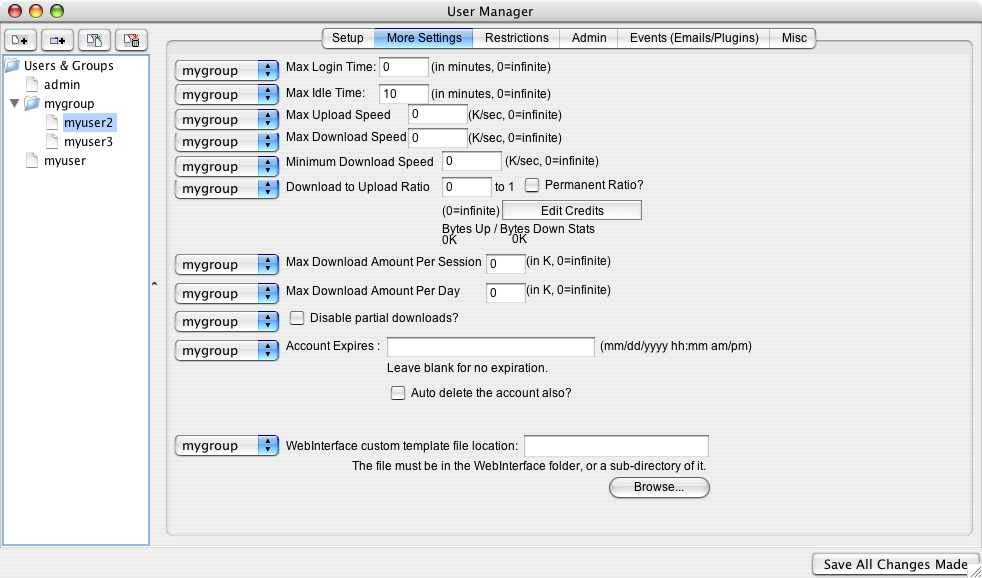The width and height of the screenshot is (982, 578).
Task: Click the mygroup folder icon in tree
Action: (32, 104)
